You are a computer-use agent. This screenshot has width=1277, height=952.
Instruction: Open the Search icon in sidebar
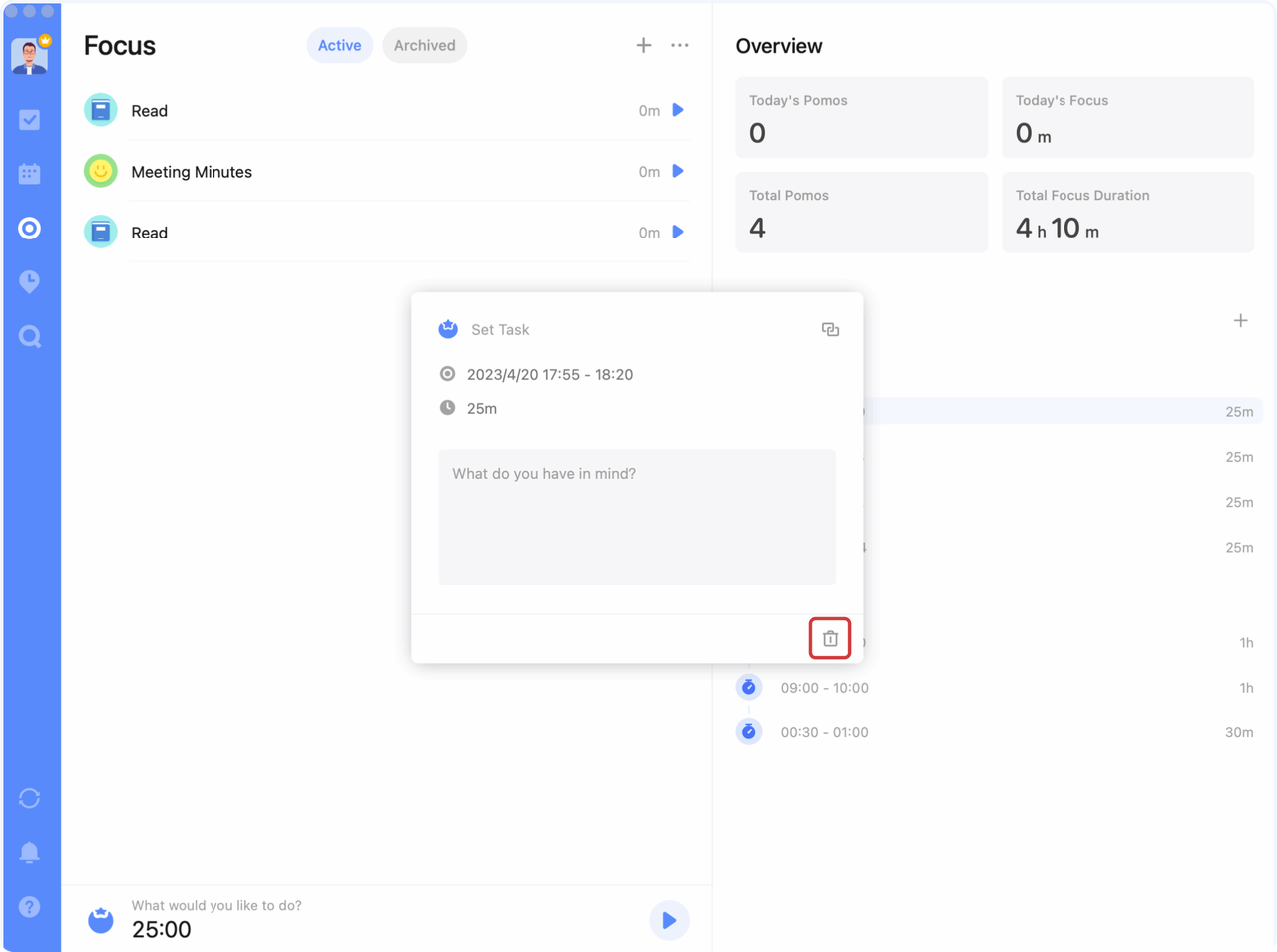point(30,337)
